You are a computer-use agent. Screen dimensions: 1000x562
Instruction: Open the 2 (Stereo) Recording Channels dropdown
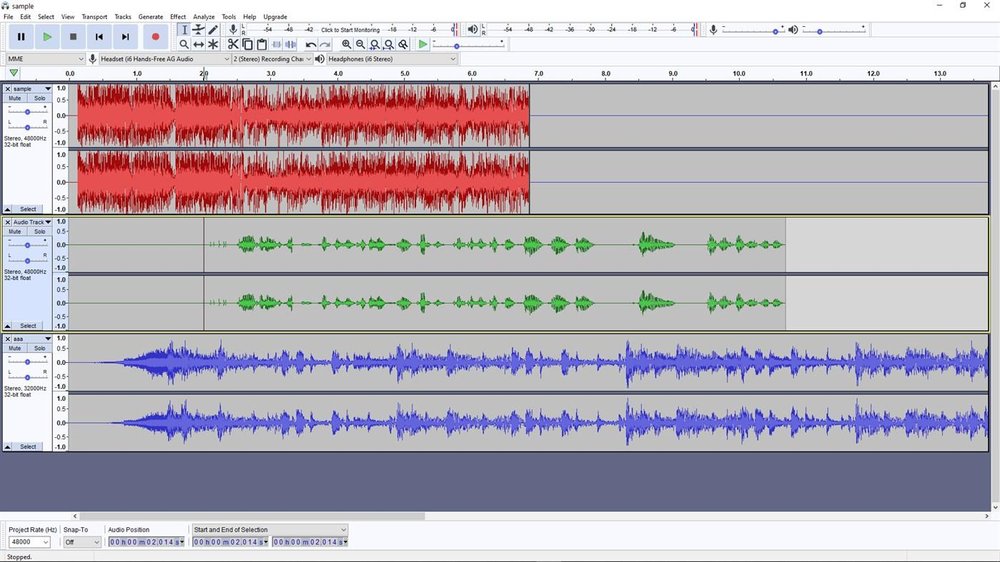pos(272,59)
